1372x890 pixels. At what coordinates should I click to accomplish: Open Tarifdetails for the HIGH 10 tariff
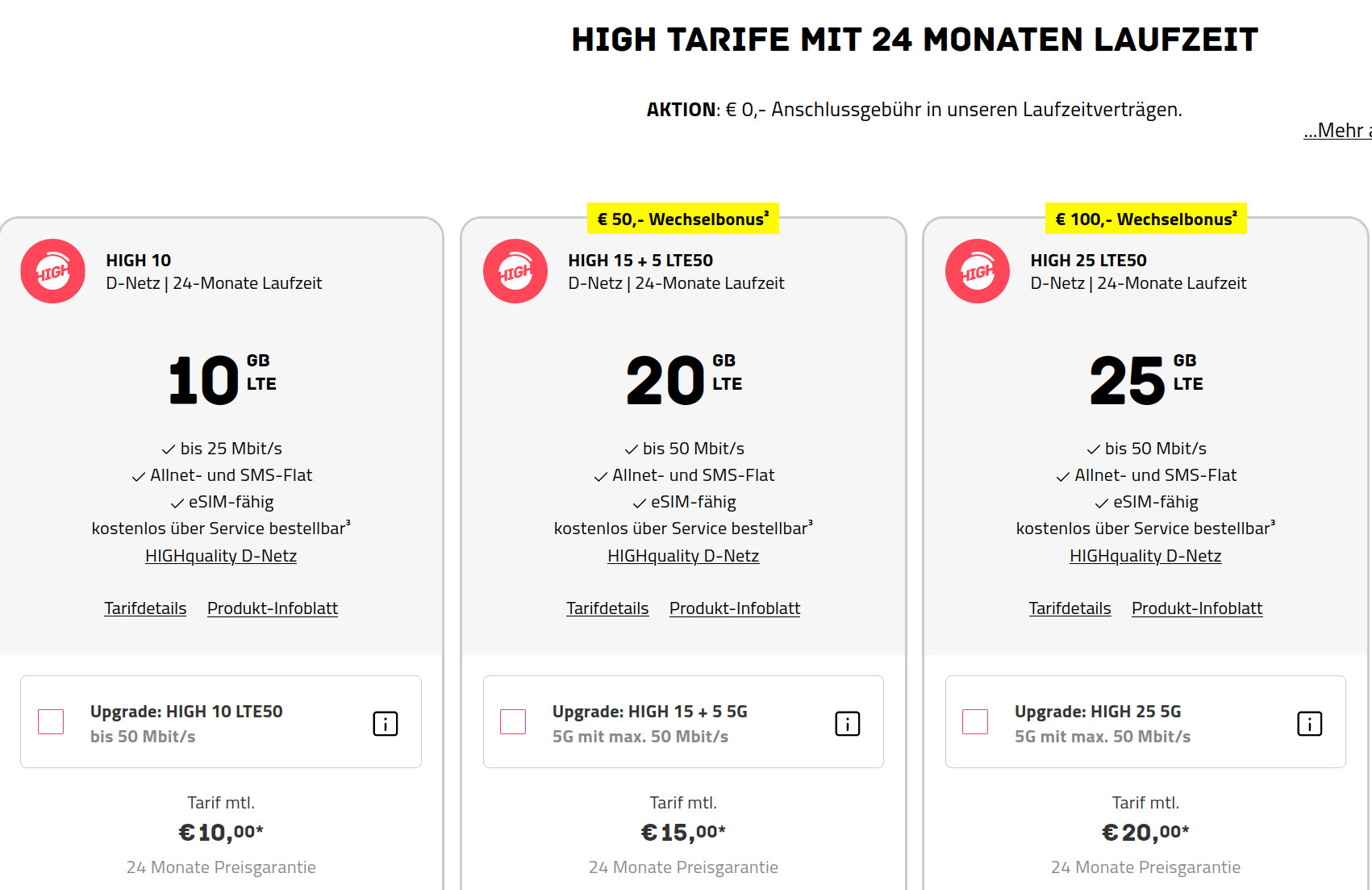tap(145, 608)
